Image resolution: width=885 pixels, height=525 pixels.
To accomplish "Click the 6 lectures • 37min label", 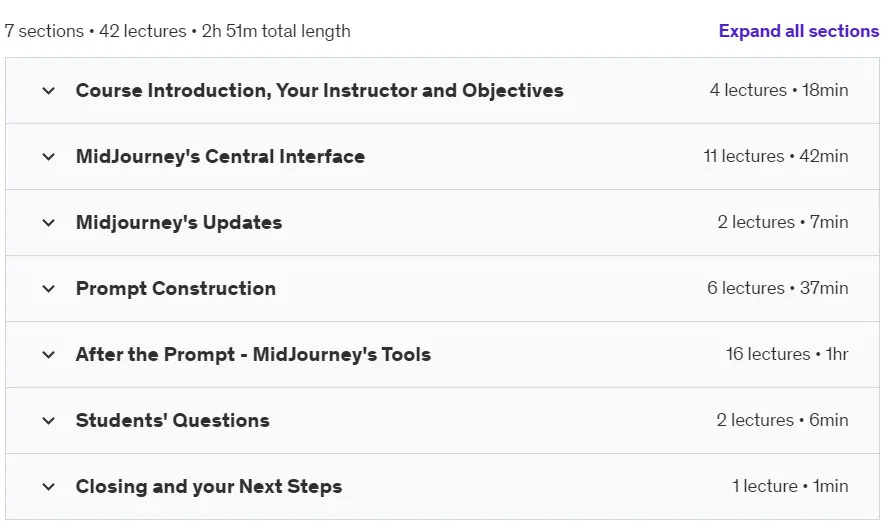I will [778, 288].
